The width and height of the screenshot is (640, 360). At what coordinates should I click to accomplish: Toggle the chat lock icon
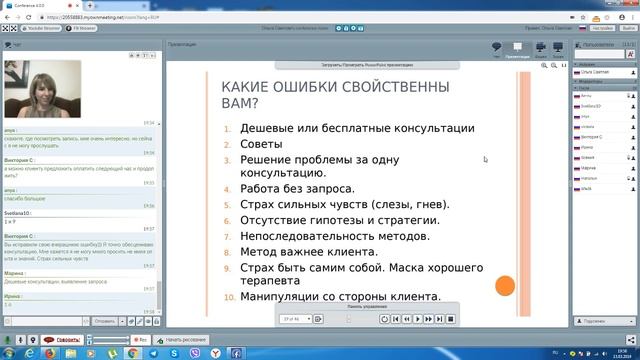[156, 322]
